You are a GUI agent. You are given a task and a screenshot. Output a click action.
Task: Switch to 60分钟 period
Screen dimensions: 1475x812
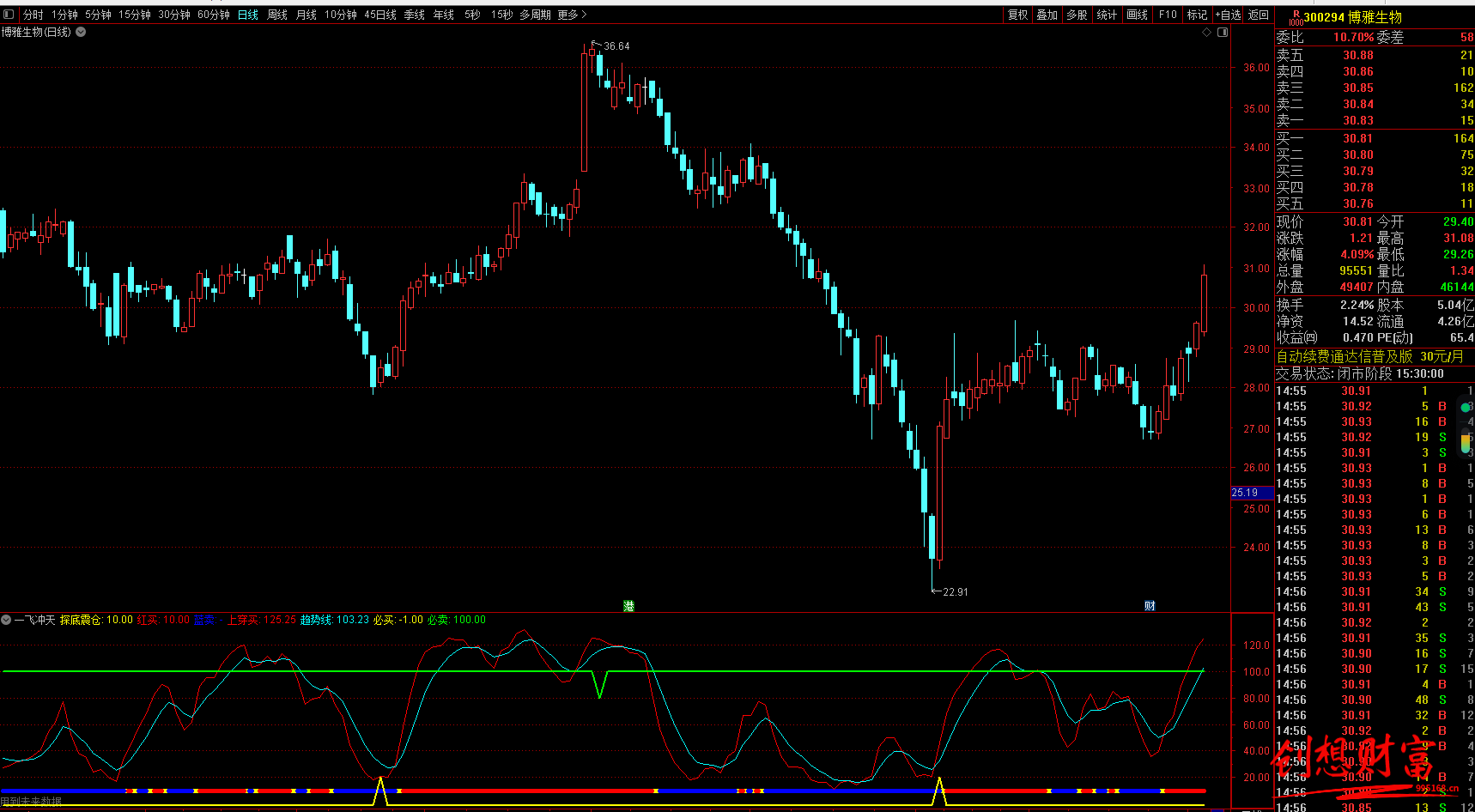tap(214, 15)
